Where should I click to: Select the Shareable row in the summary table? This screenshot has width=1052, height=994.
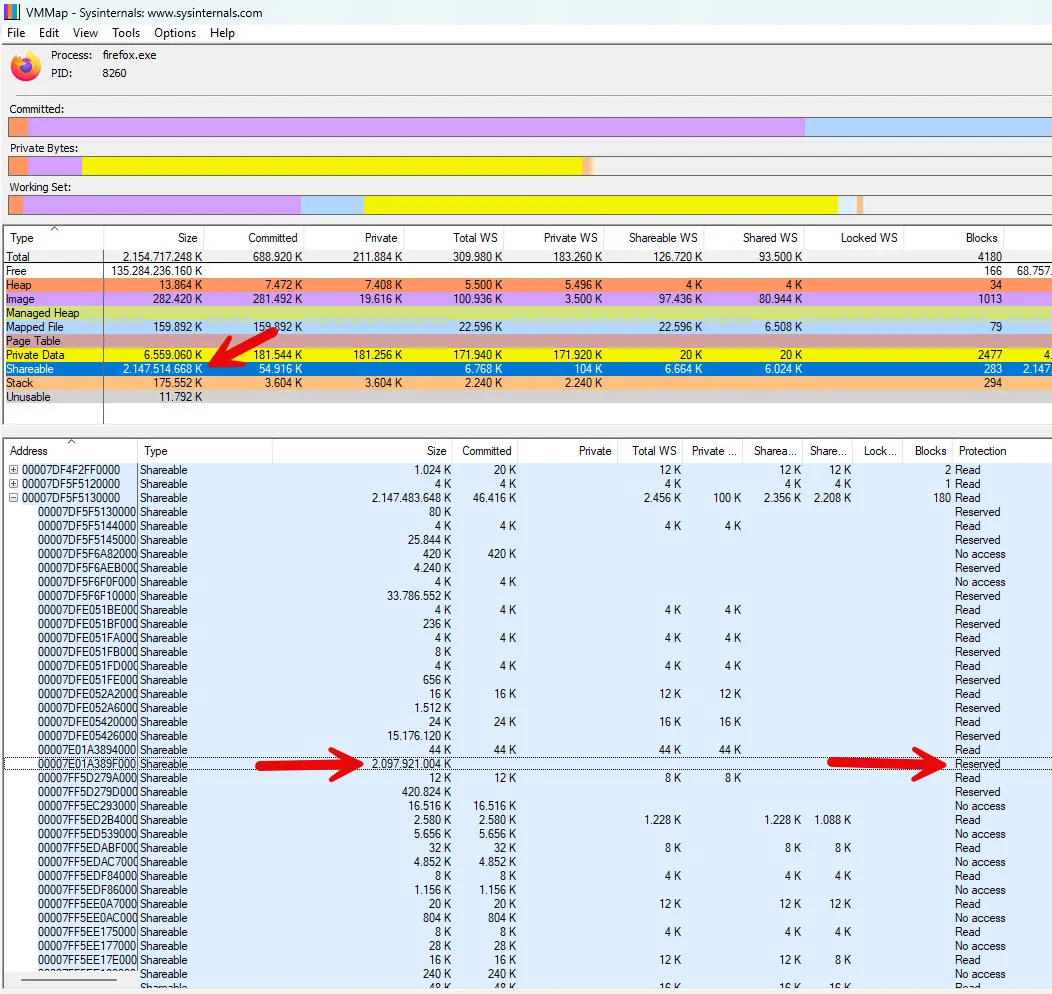pos(528,369)
